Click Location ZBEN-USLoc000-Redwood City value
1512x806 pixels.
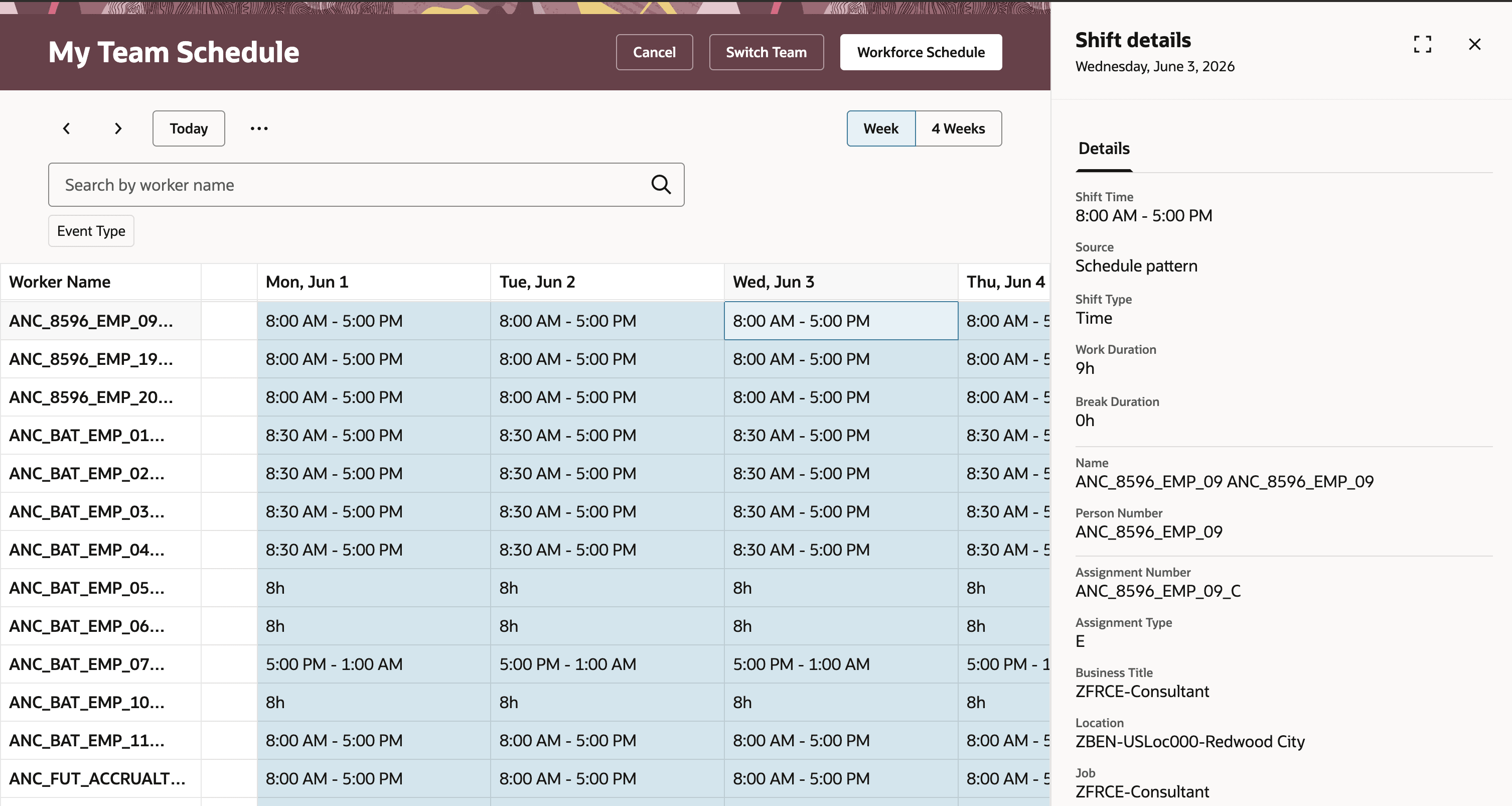[x=1190, y=742]
